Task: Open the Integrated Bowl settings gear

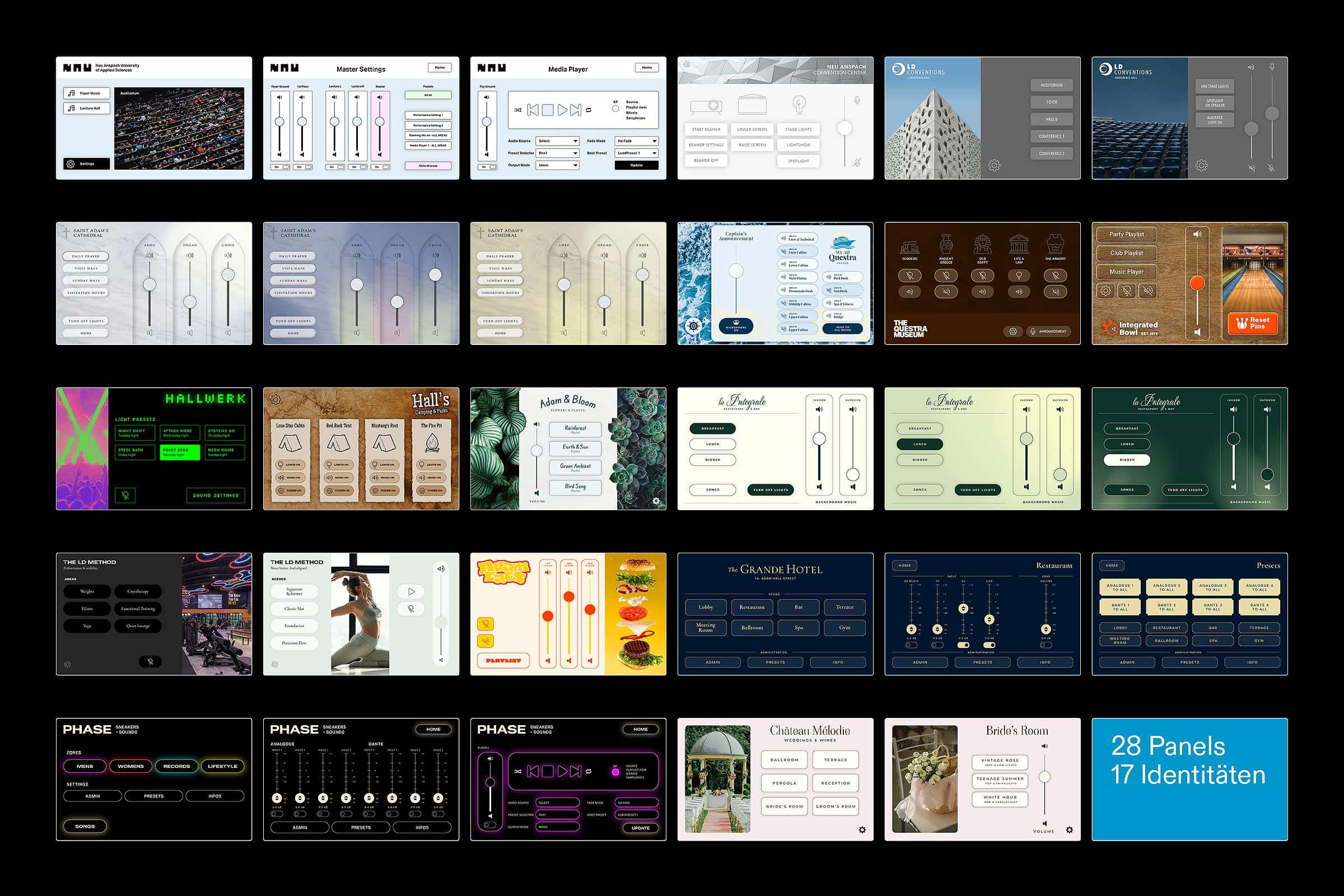Action: pyautogui.click(x=1105, y=290)
